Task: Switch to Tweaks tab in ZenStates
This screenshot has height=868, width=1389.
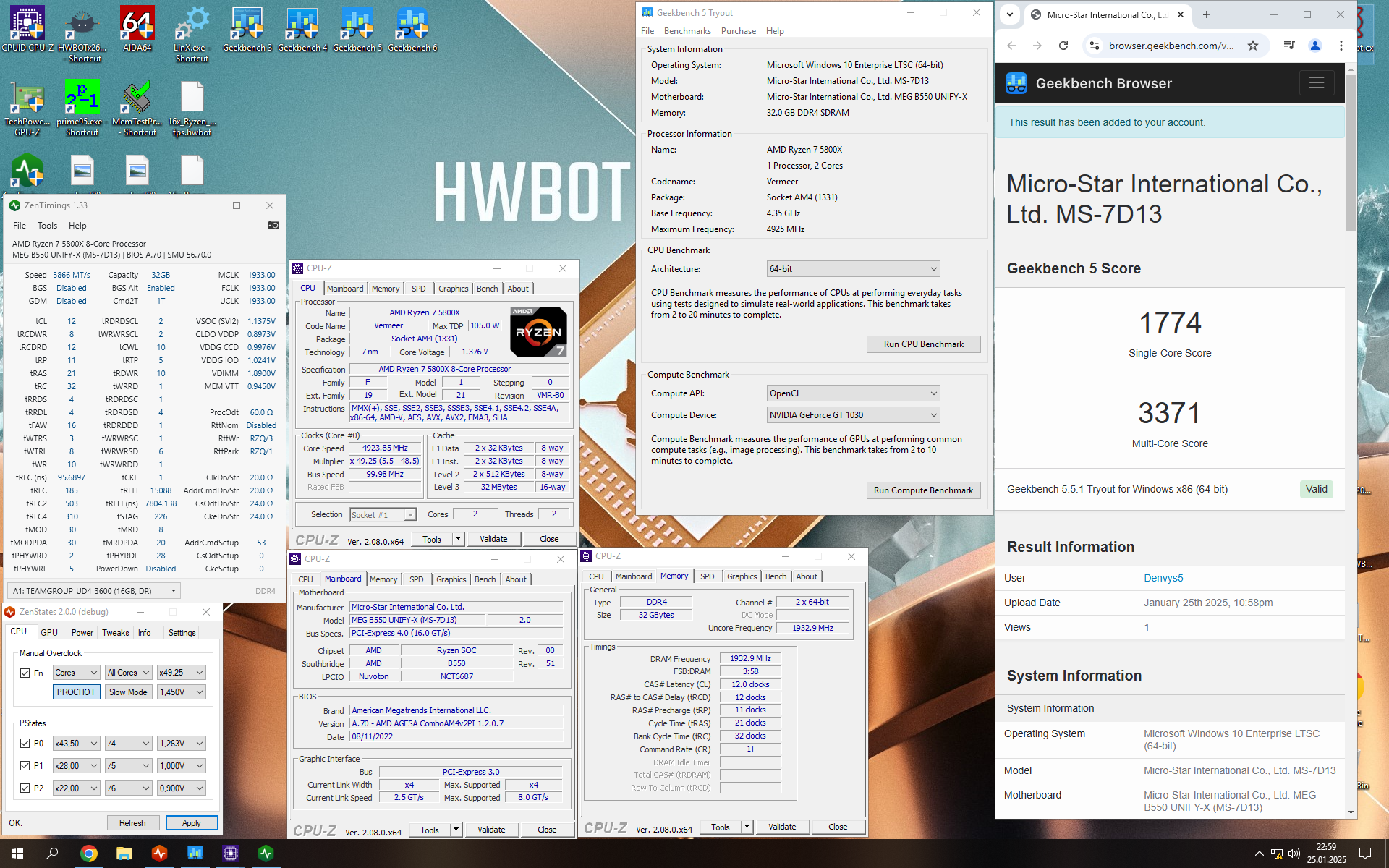Action: point(116,633)
